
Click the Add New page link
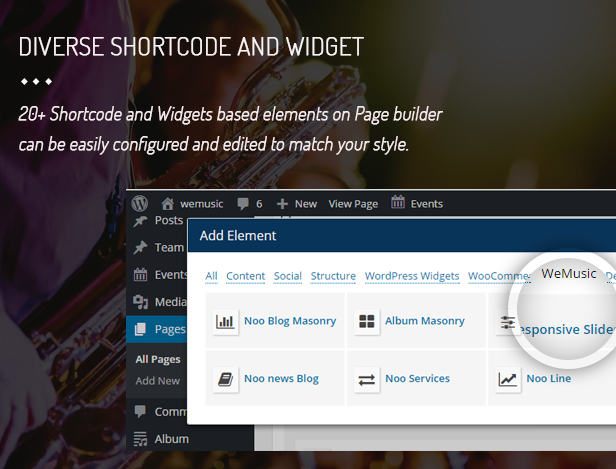158,380
